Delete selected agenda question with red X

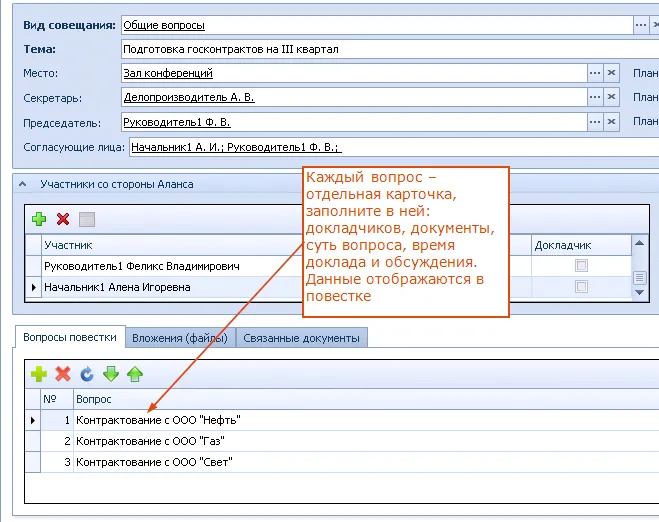63,374
